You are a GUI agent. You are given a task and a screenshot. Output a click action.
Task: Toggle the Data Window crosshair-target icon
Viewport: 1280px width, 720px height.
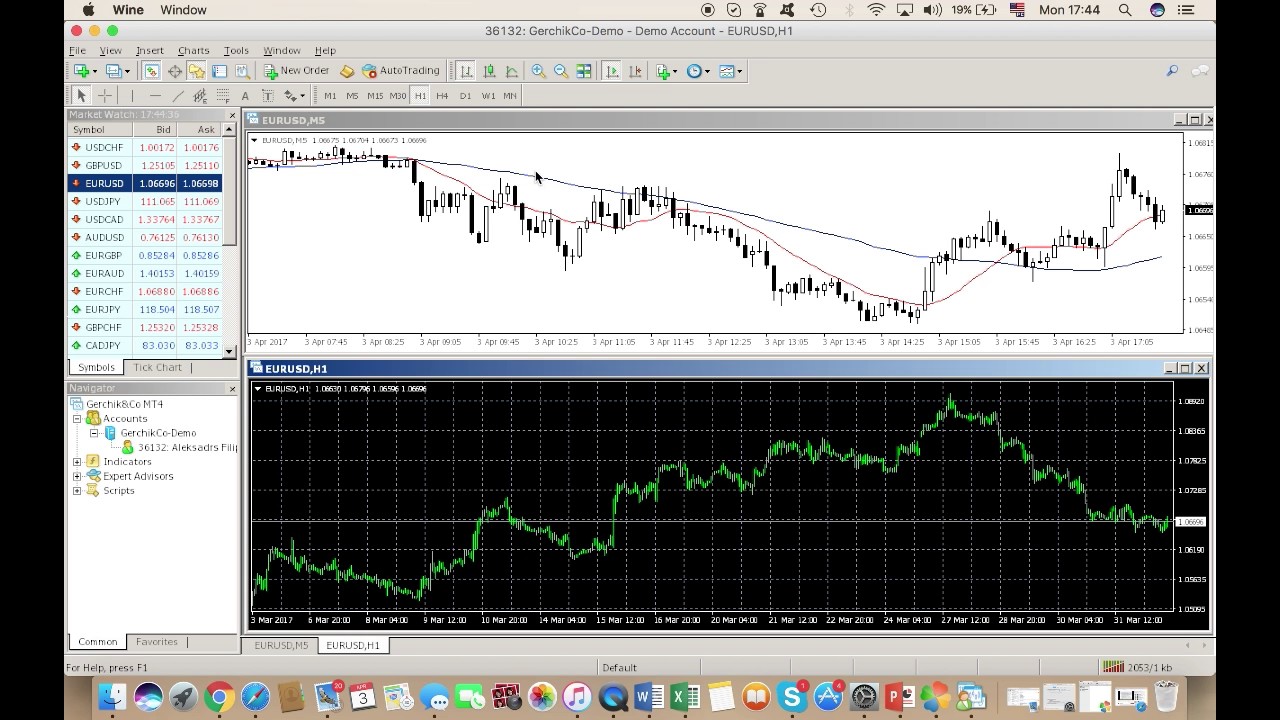pyautogui.click(x=174, y=71)
